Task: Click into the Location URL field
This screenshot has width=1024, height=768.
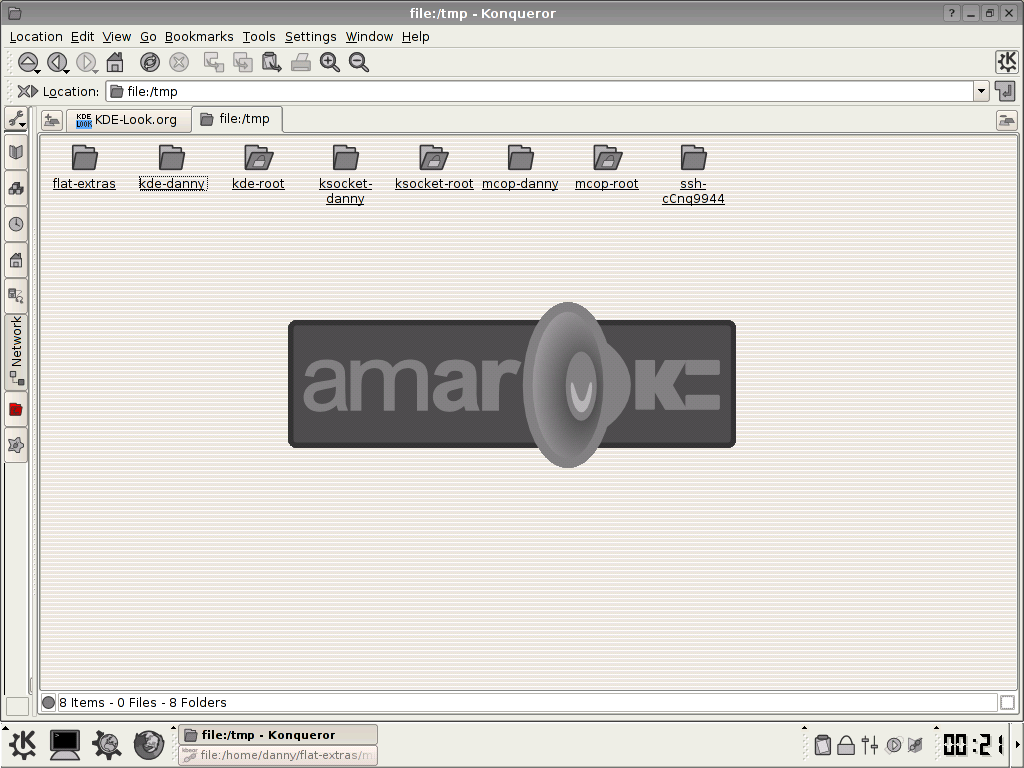Action: (x=539, y=91)
